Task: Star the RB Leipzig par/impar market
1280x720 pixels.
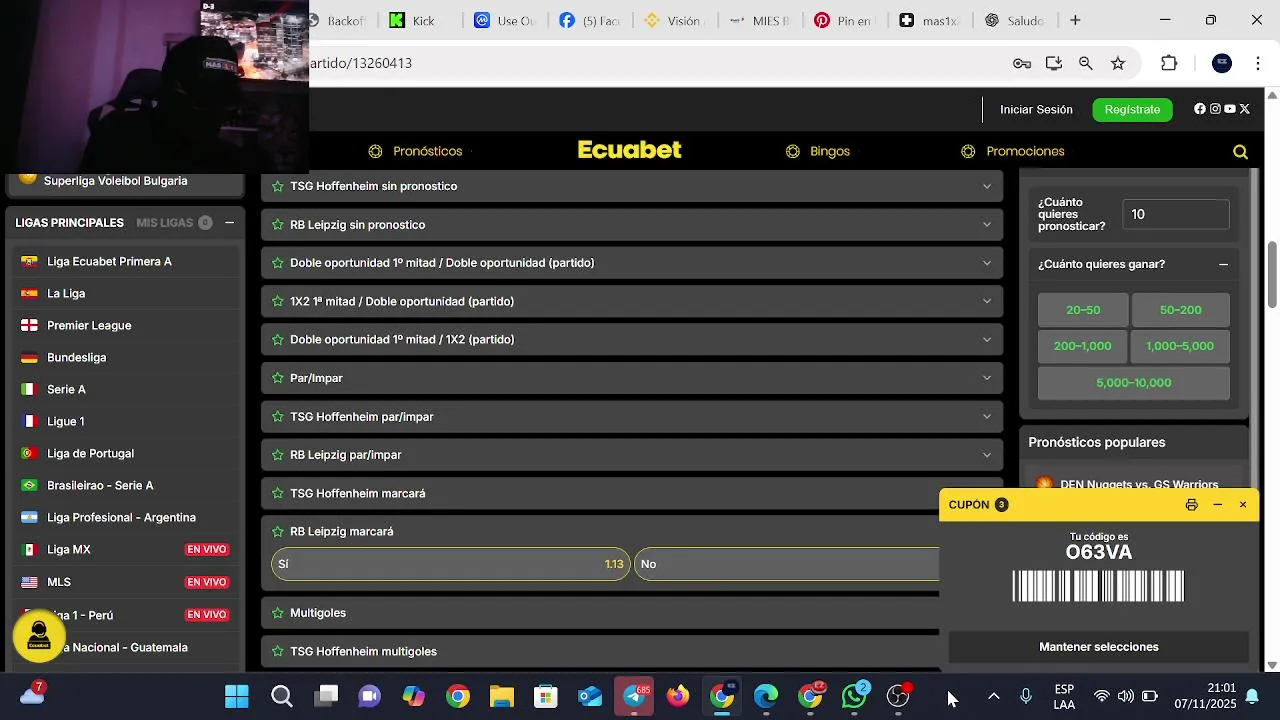Action: (x=278, y=455)
